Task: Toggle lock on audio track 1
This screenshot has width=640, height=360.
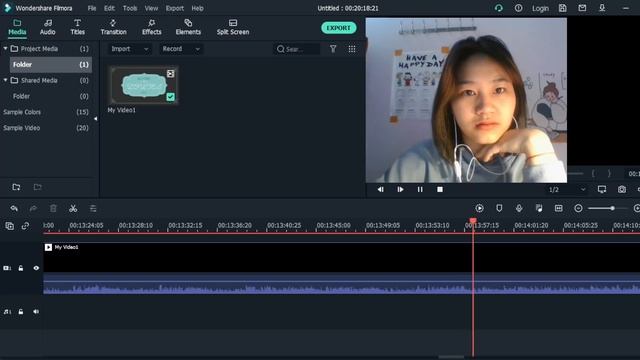Action: (x=21, y=312)
